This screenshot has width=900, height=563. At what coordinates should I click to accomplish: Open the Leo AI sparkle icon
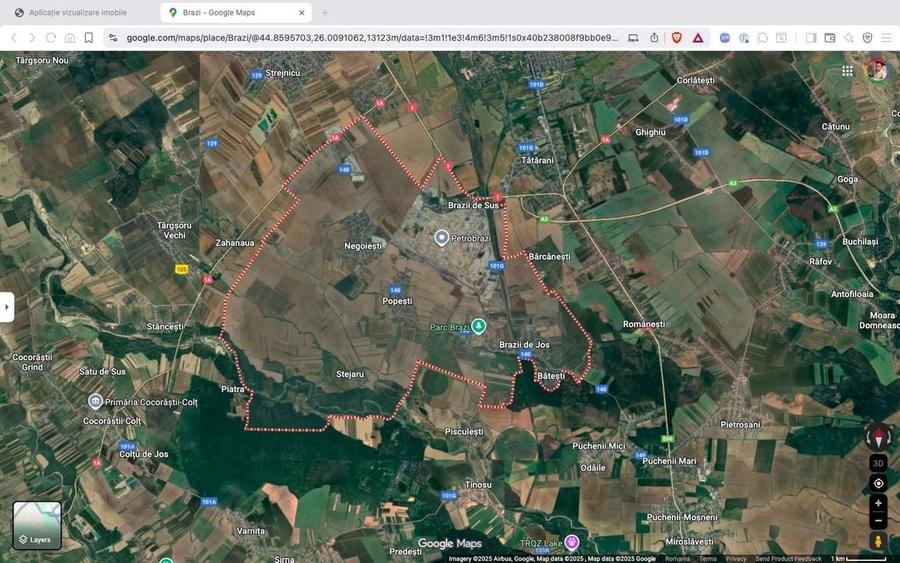pos(848,38)
